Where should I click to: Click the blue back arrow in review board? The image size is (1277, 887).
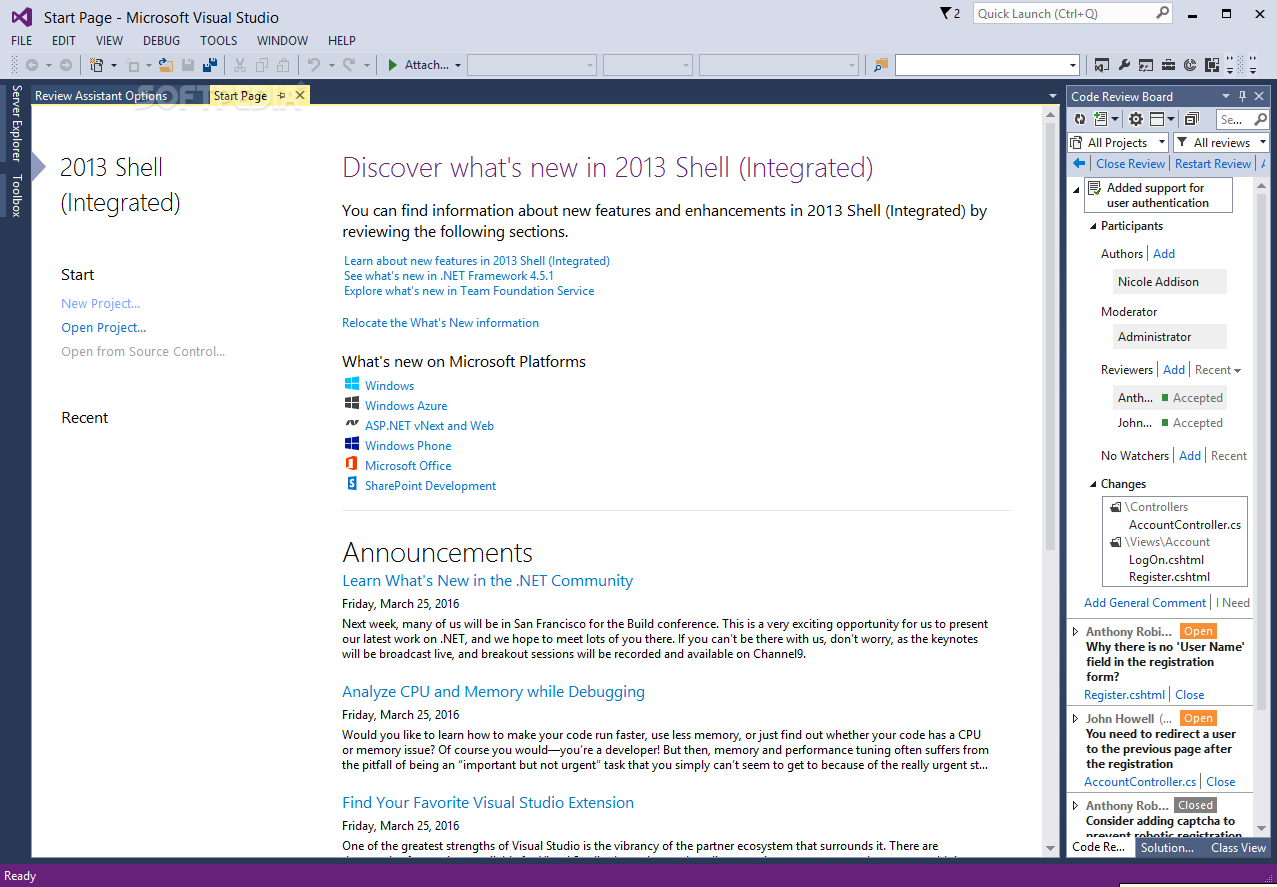coord(1079,163)
